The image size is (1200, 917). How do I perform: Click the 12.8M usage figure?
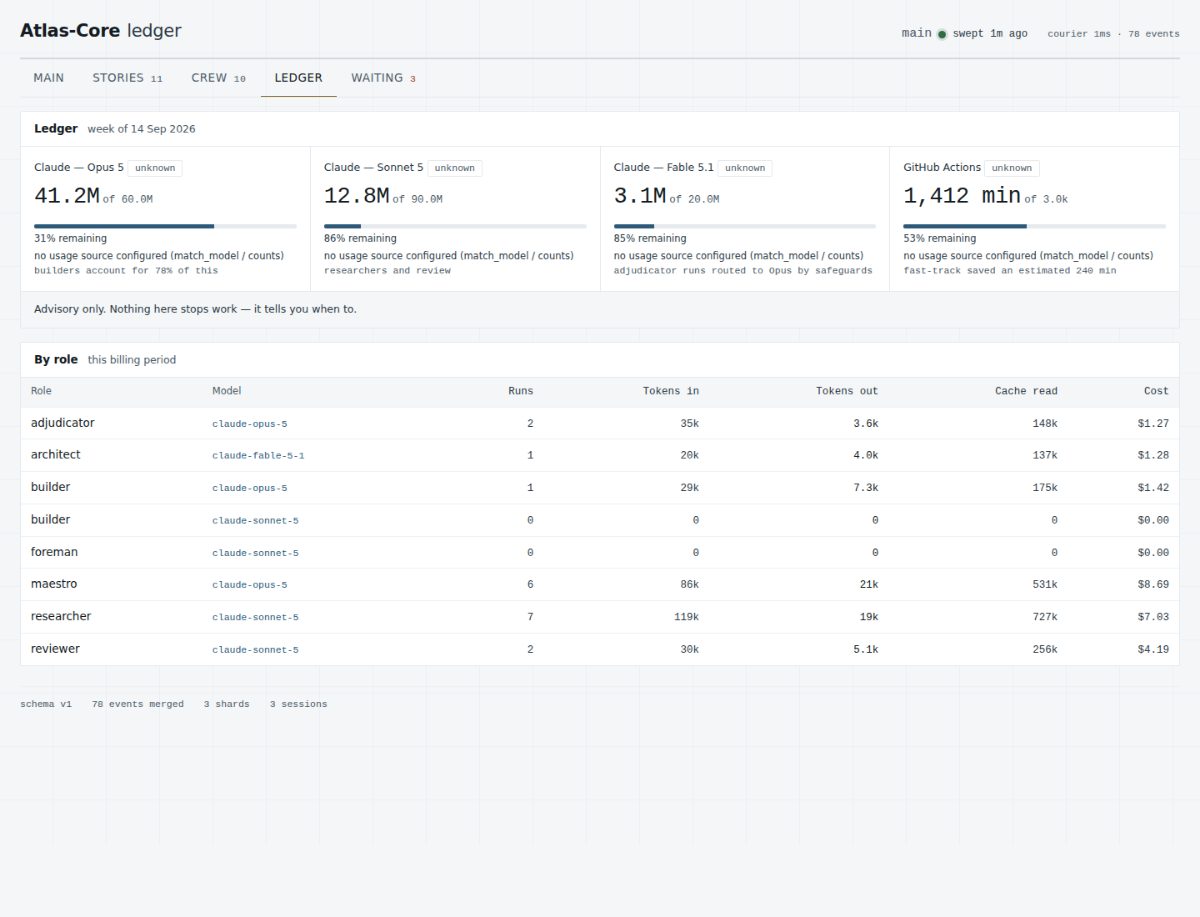(x=356, y=196)
